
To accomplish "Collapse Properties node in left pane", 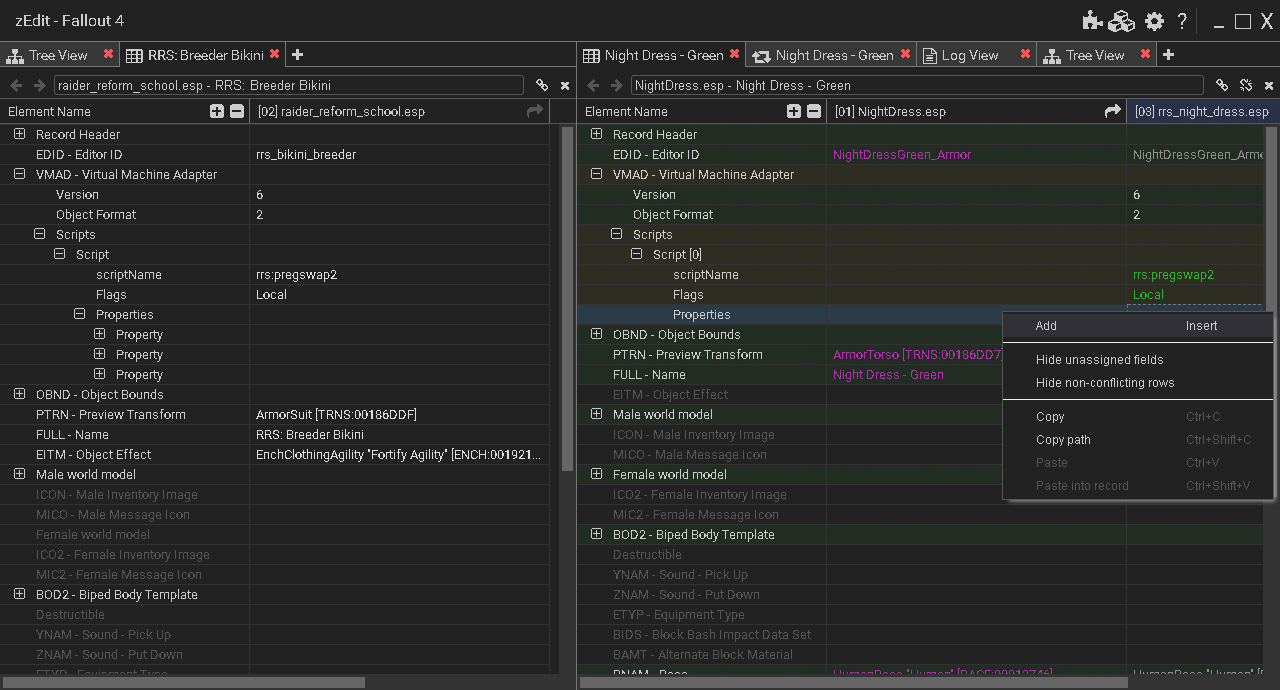I will [x=79, y=314].
